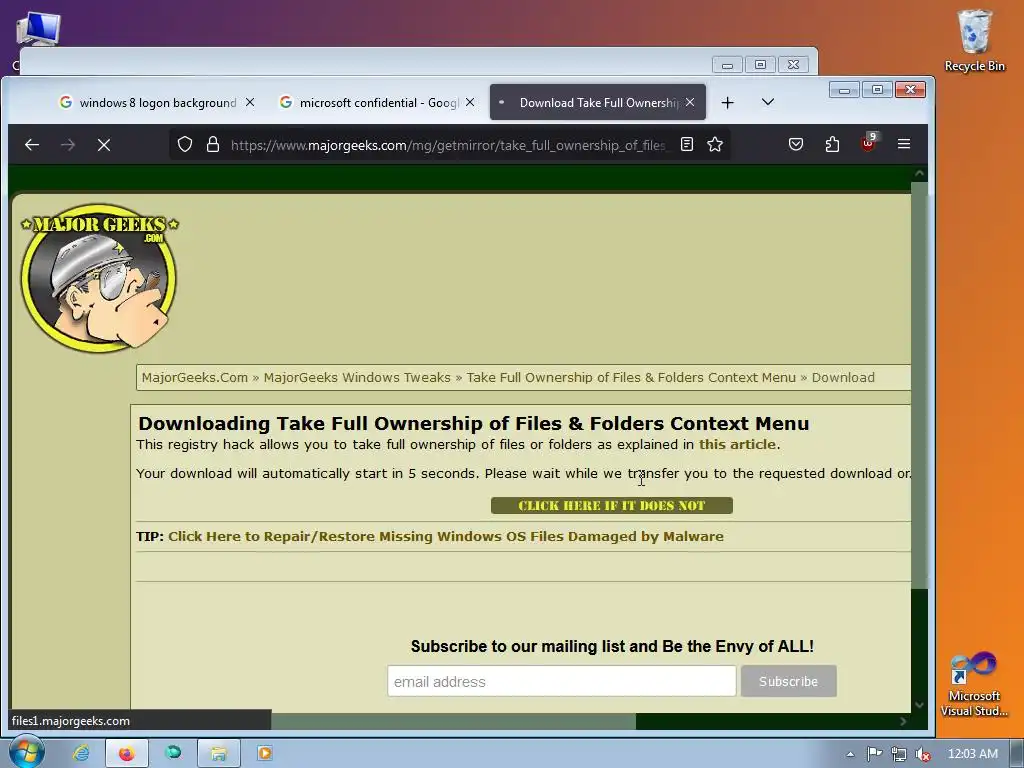Click the MajorGeeks logo

pos(99,278)
